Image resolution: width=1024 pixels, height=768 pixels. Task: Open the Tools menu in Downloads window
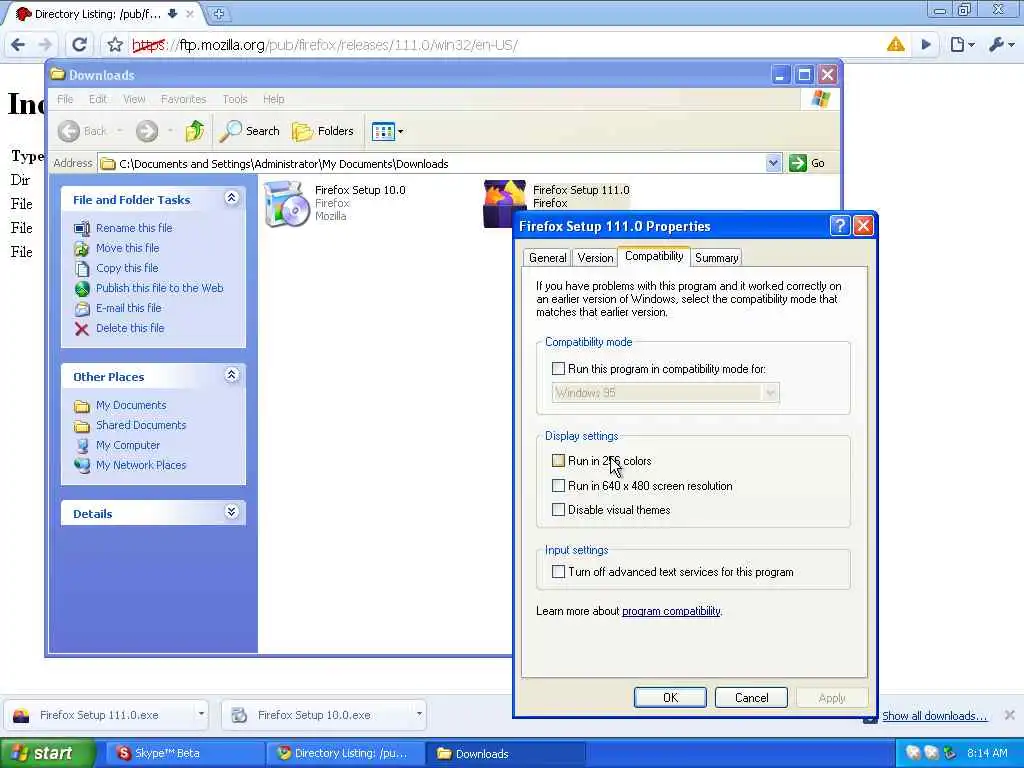234,99
